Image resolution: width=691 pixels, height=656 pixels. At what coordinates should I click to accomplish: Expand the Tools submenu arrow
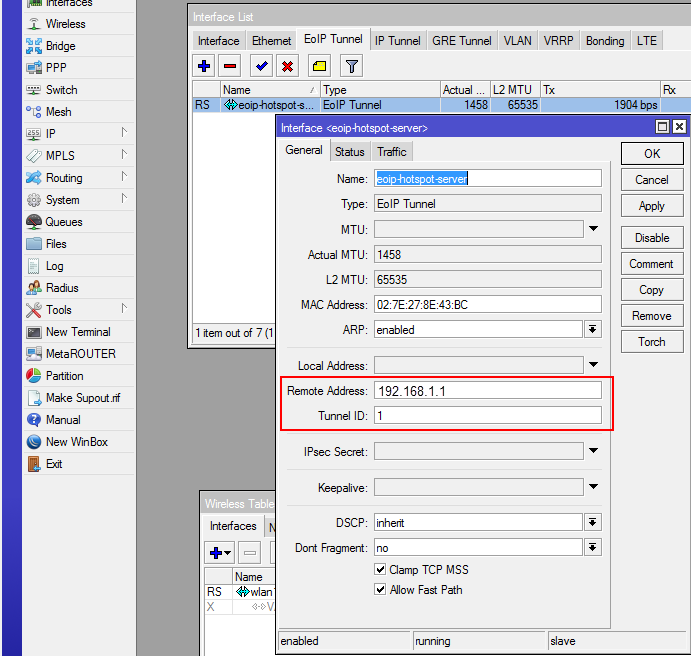pos(124,308)
